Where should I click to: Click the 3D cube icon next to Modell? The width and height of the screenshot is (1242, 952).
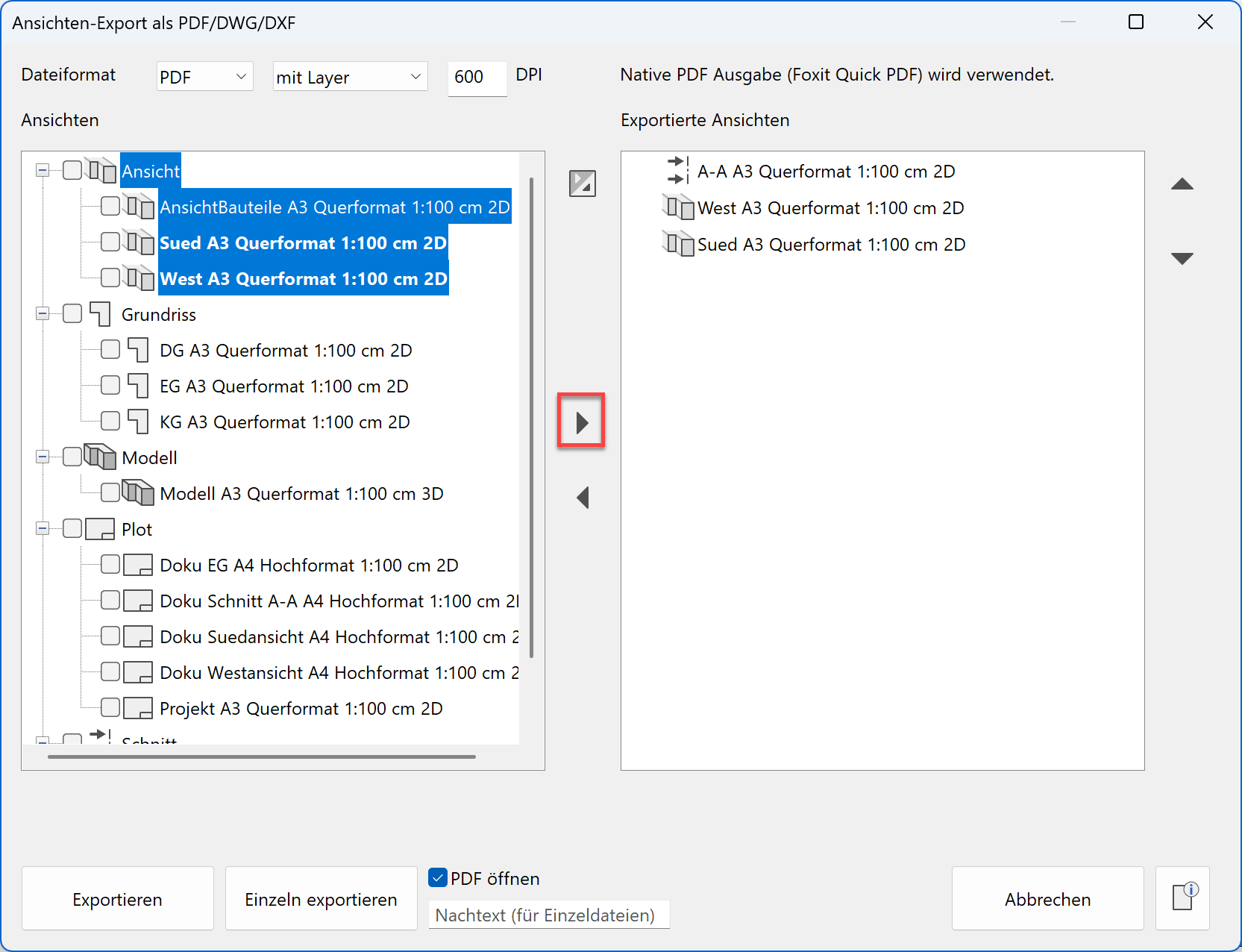(101, 457)
